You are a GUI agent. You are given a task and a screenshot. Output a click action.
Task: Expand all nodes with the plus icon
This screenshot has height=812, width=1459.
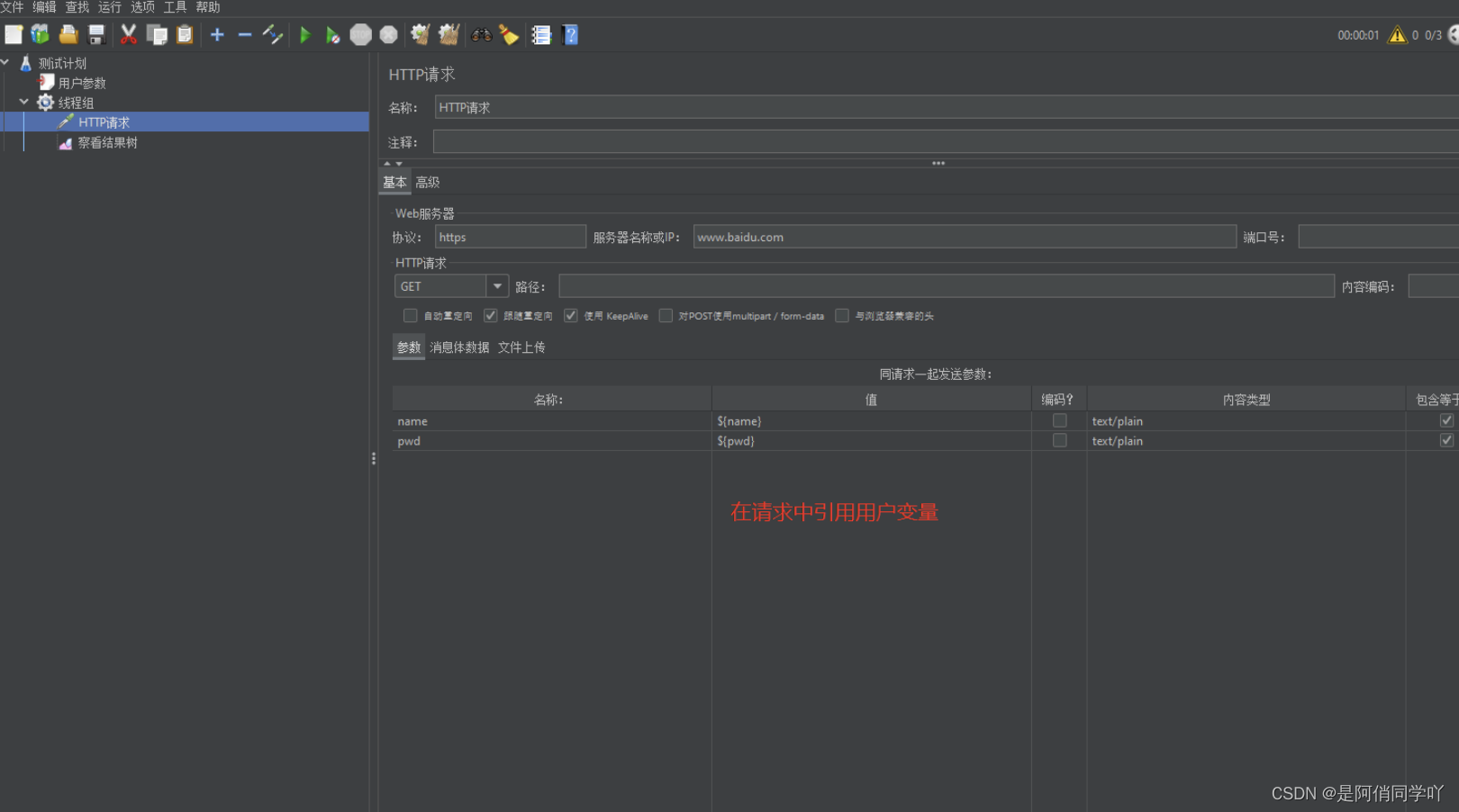pos(217,35)
